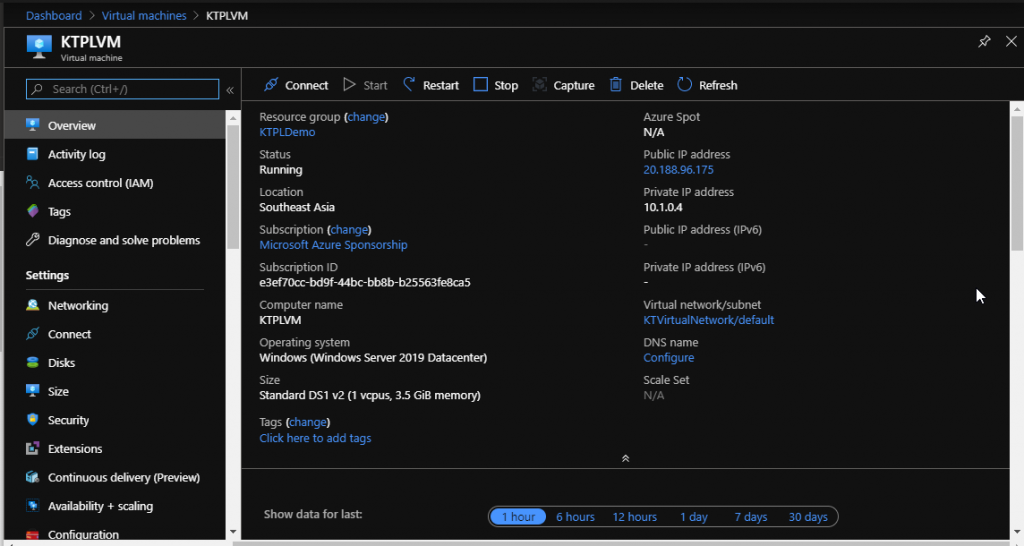1024x546 pixels.
Task: Click the Overview monitor icon in sidebar
Action: pos(33,125)
